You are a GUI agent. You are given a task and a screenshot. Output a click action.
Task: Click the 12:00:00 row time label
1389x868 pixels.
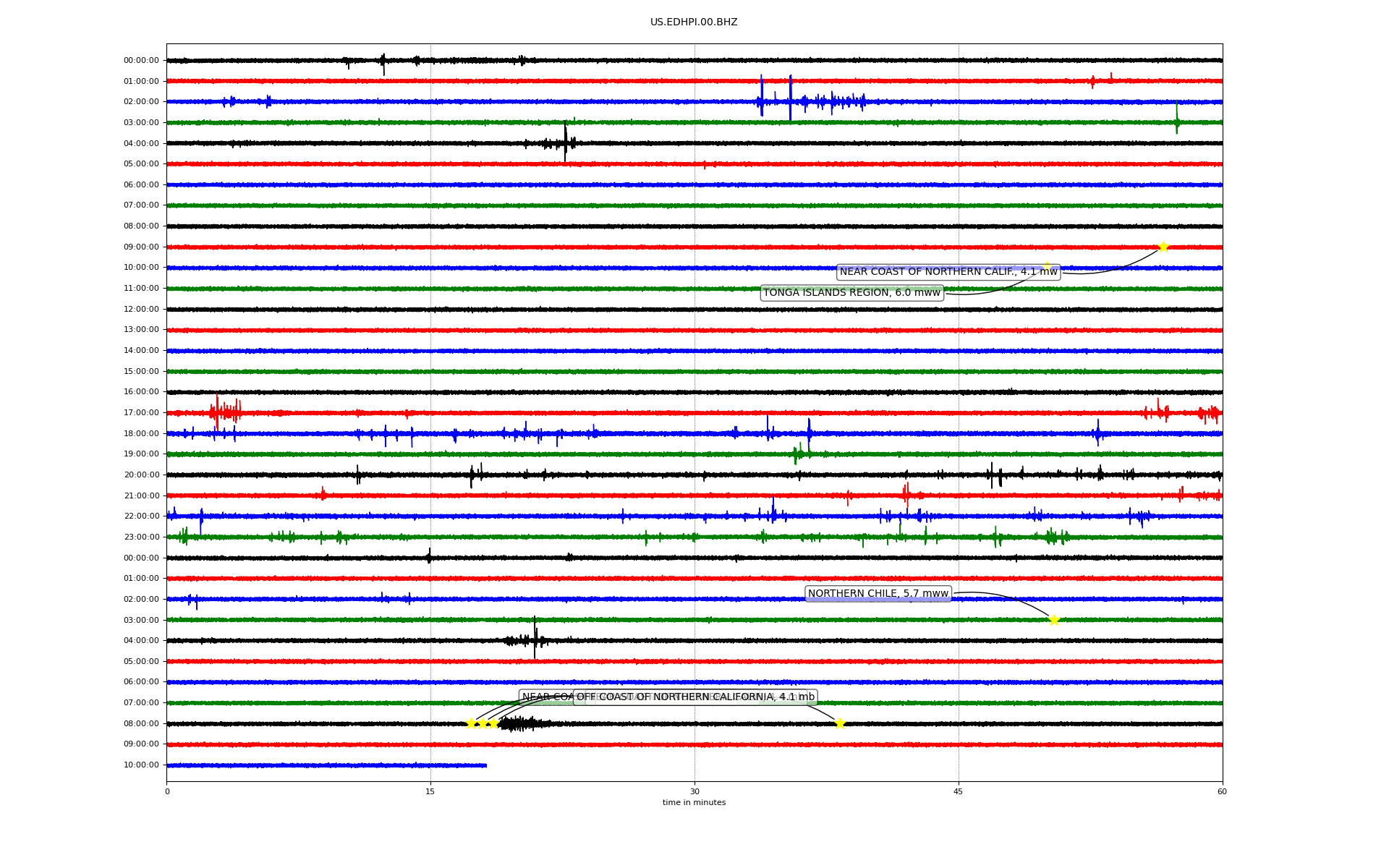pos(141,310)
